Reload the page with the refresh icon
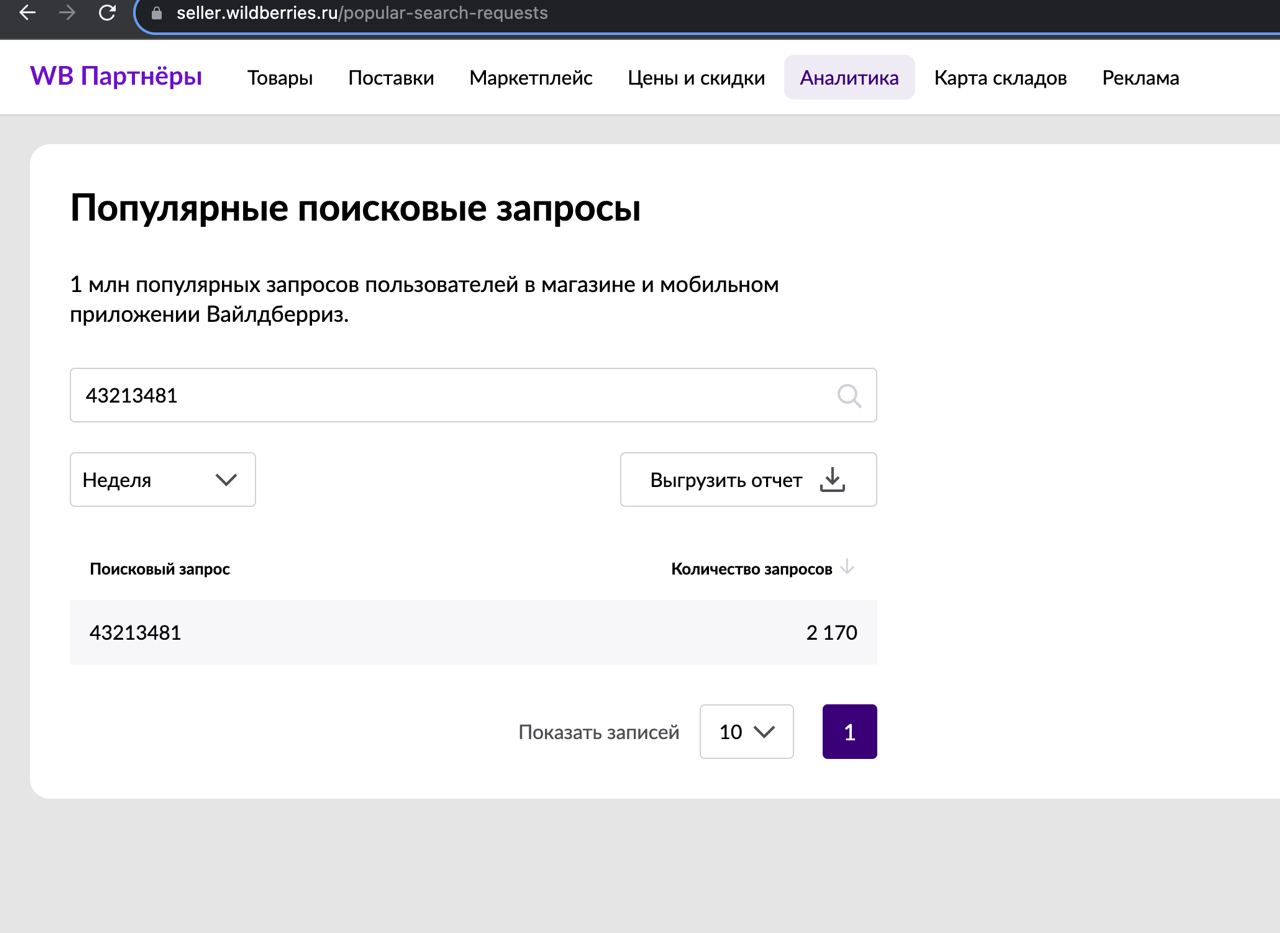Image resolution: width=1280 pixels, height=933 pixels. coord(107,13)
